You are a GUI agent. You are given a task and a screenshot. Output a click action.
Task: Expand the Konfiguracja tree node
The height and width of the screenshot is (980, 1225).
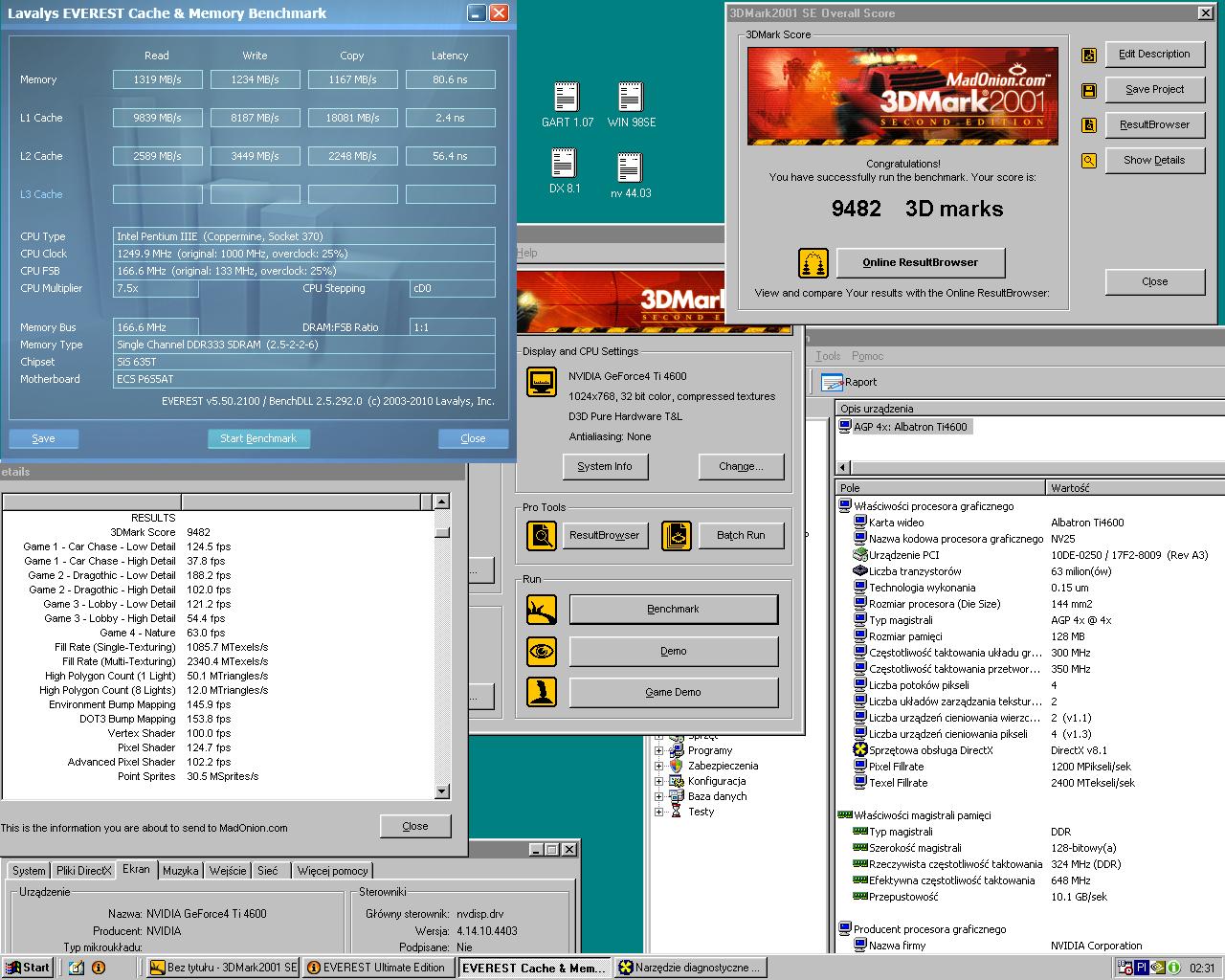pos(658,781)
